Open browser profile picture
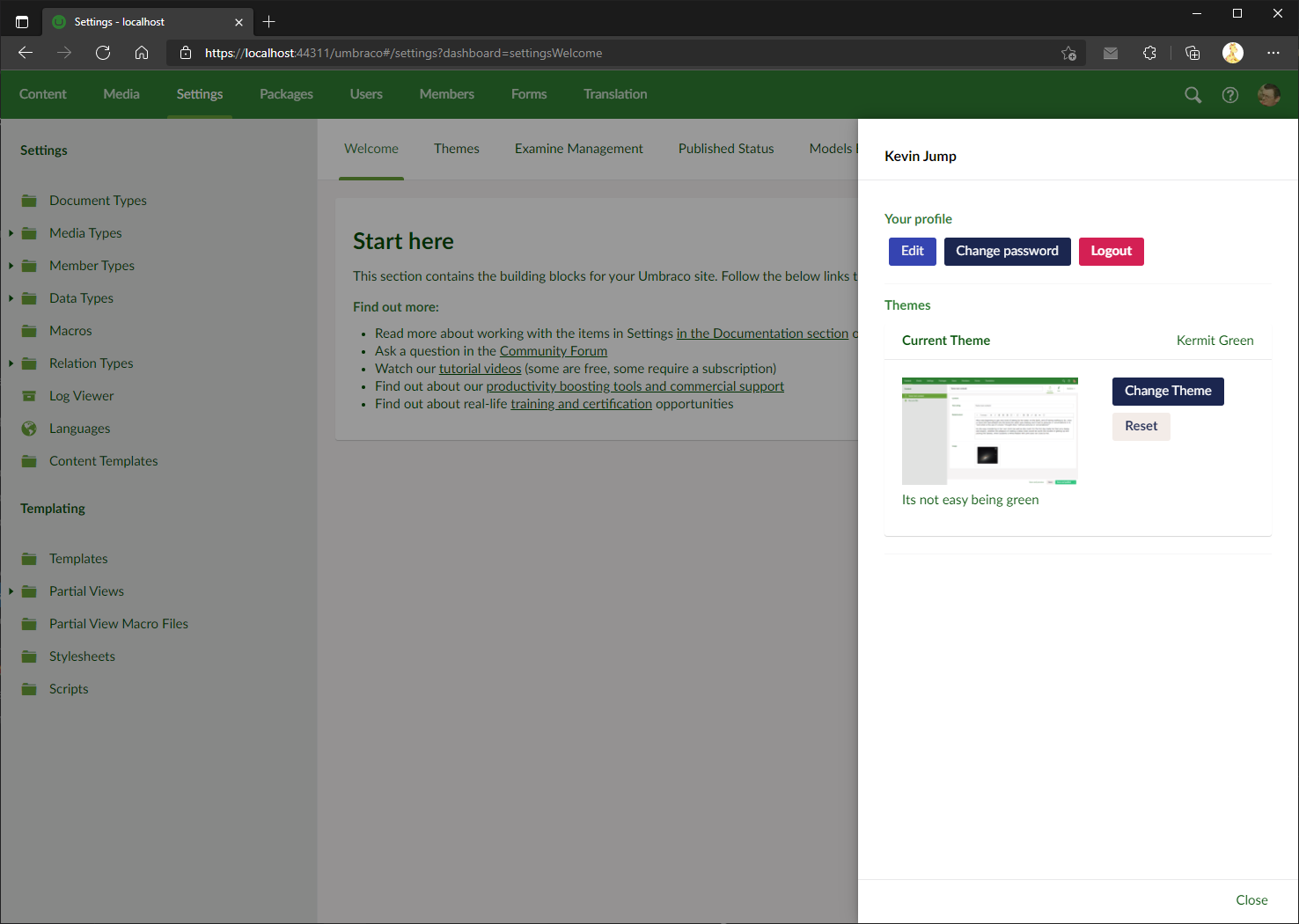This screenshot has width=1299, height=924. click(1233, 53)
